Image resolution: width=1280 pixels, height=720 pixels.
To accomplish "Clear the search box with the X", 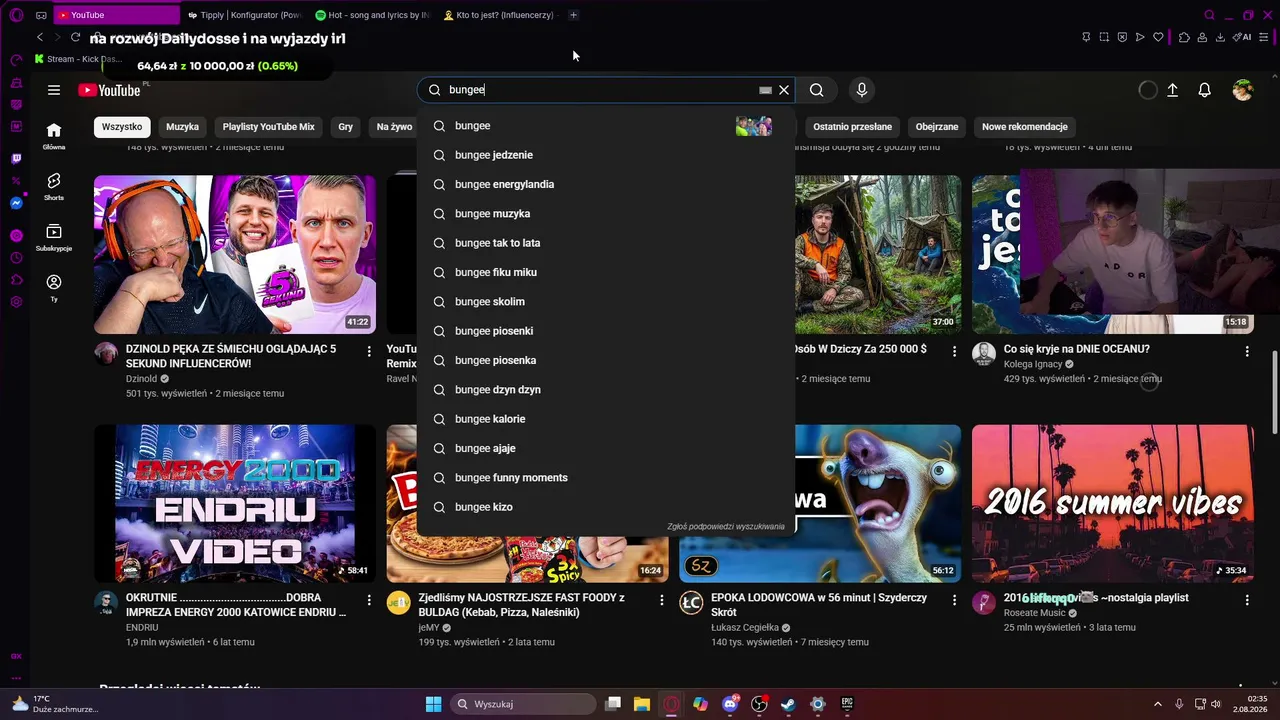I will [784, 90].
